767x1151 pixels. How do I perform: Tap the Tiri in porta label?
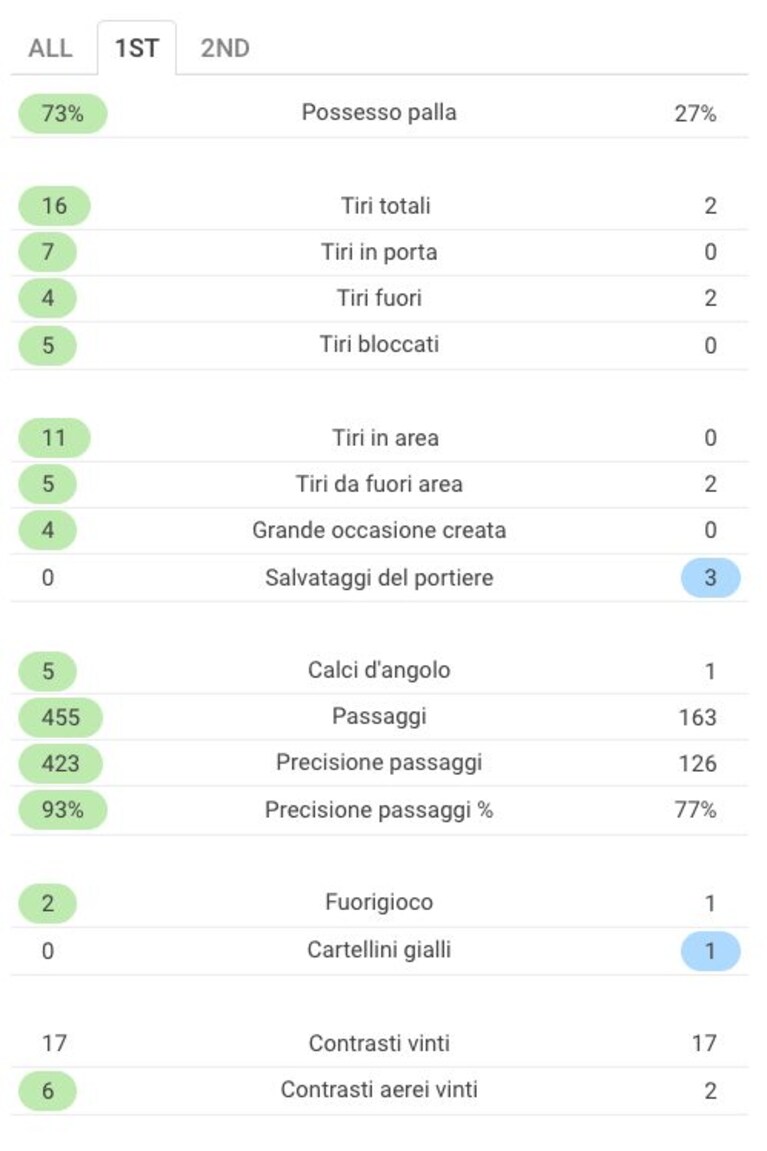tap(379, 252)
